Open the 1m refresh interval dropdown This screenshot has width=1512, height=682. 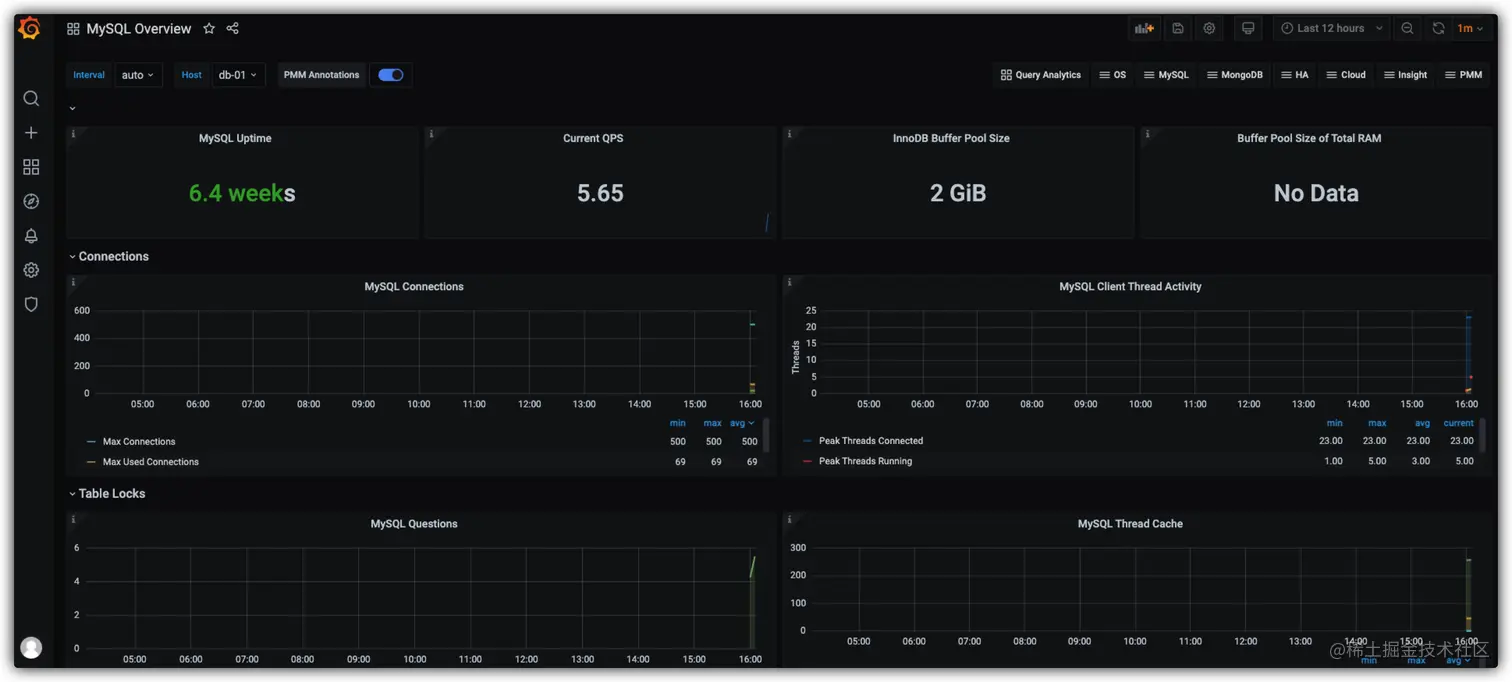1470,28
